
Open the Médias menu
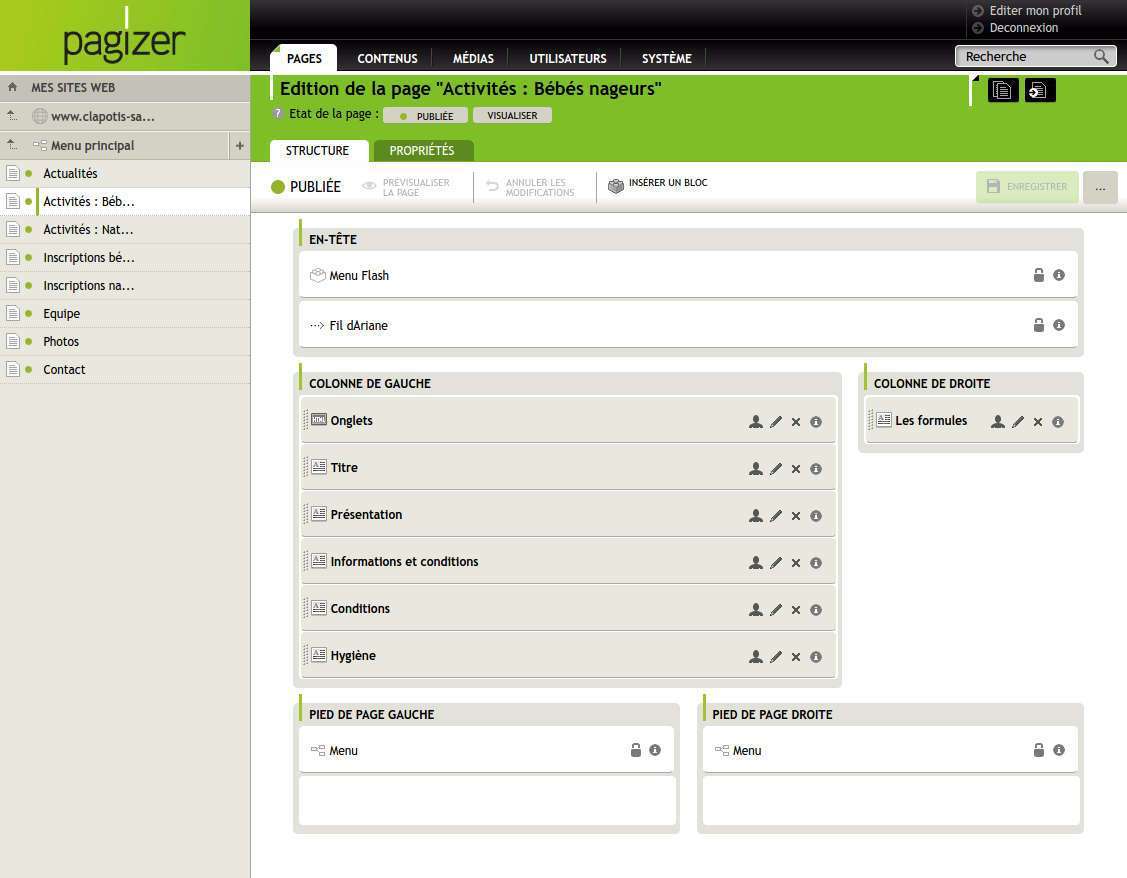(473, 58)
